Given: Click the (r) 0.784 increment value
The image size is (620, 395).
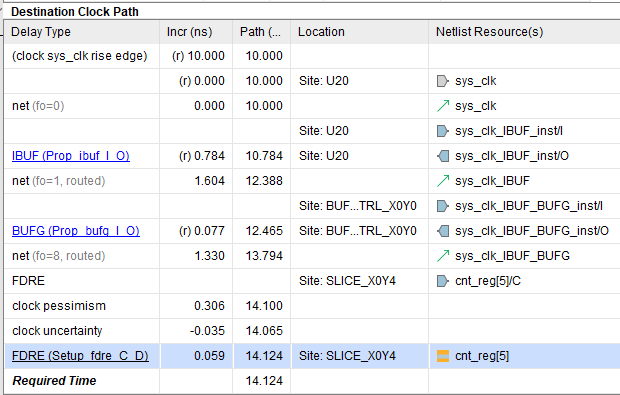Looking at the screenshot, I should [x=202, y=156].
